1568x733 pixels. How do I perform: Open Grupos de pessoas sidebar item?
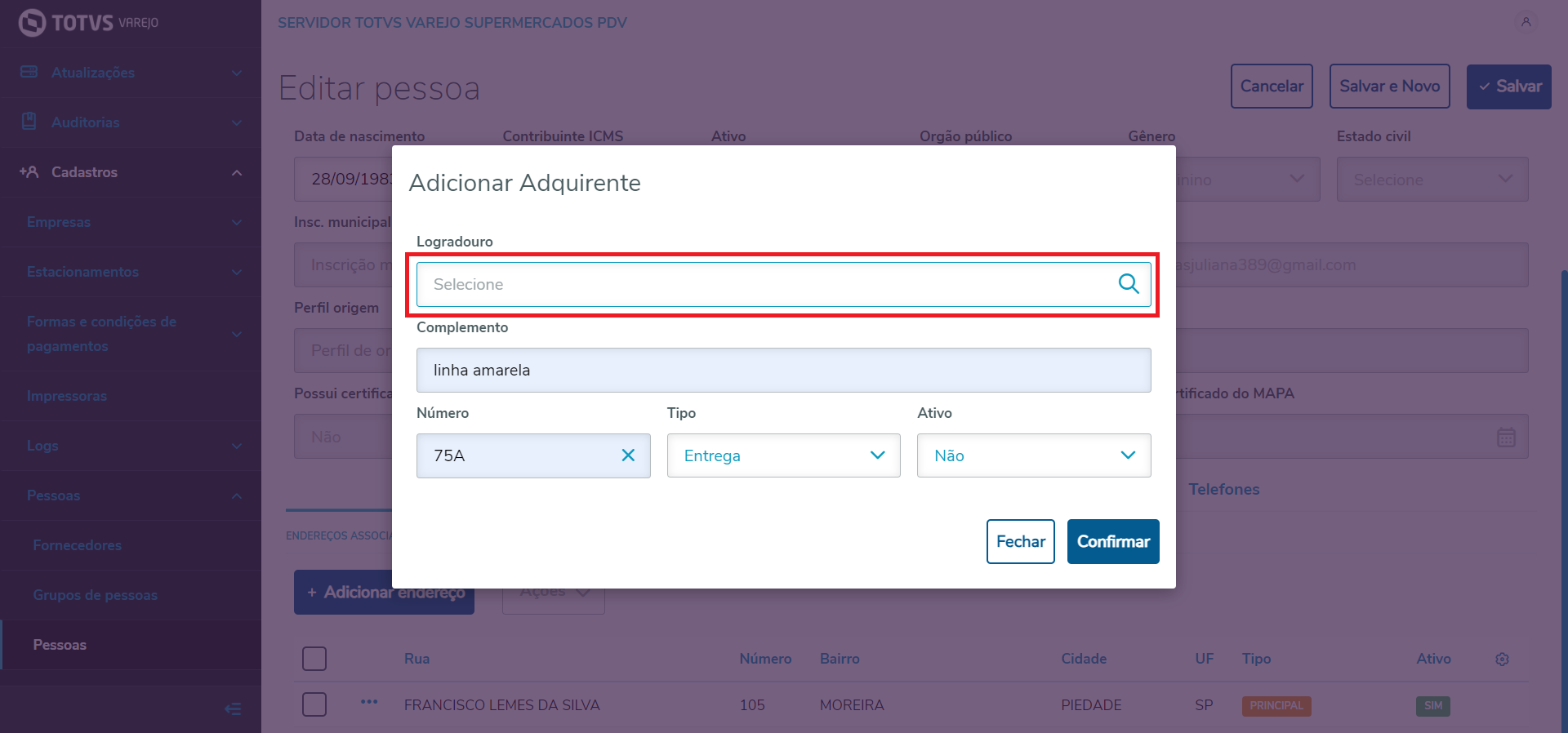click(96, 595)
